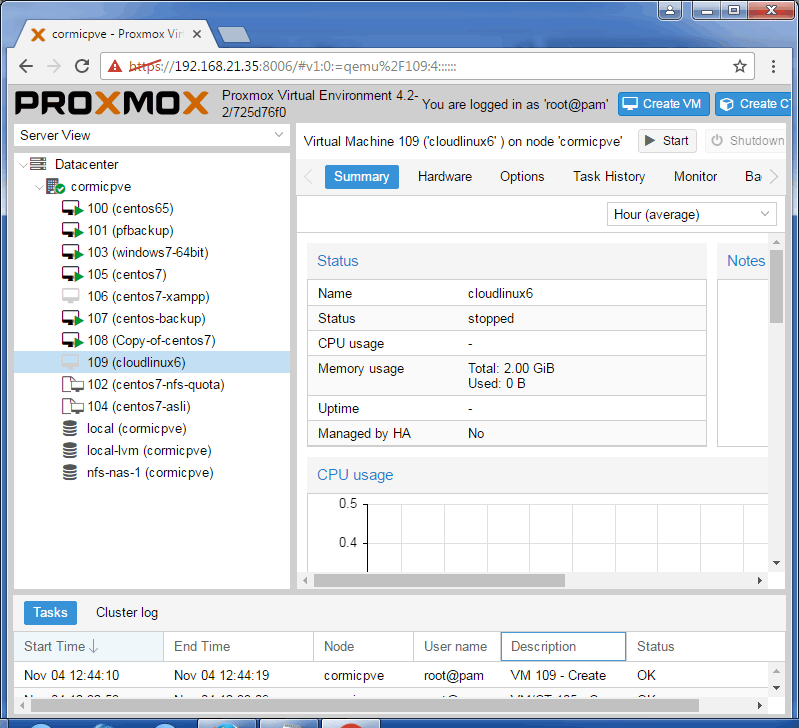Open the Hour (average) timeframe dropdown
The height and width of the screenshot is (728, 799).
point(691,214)
